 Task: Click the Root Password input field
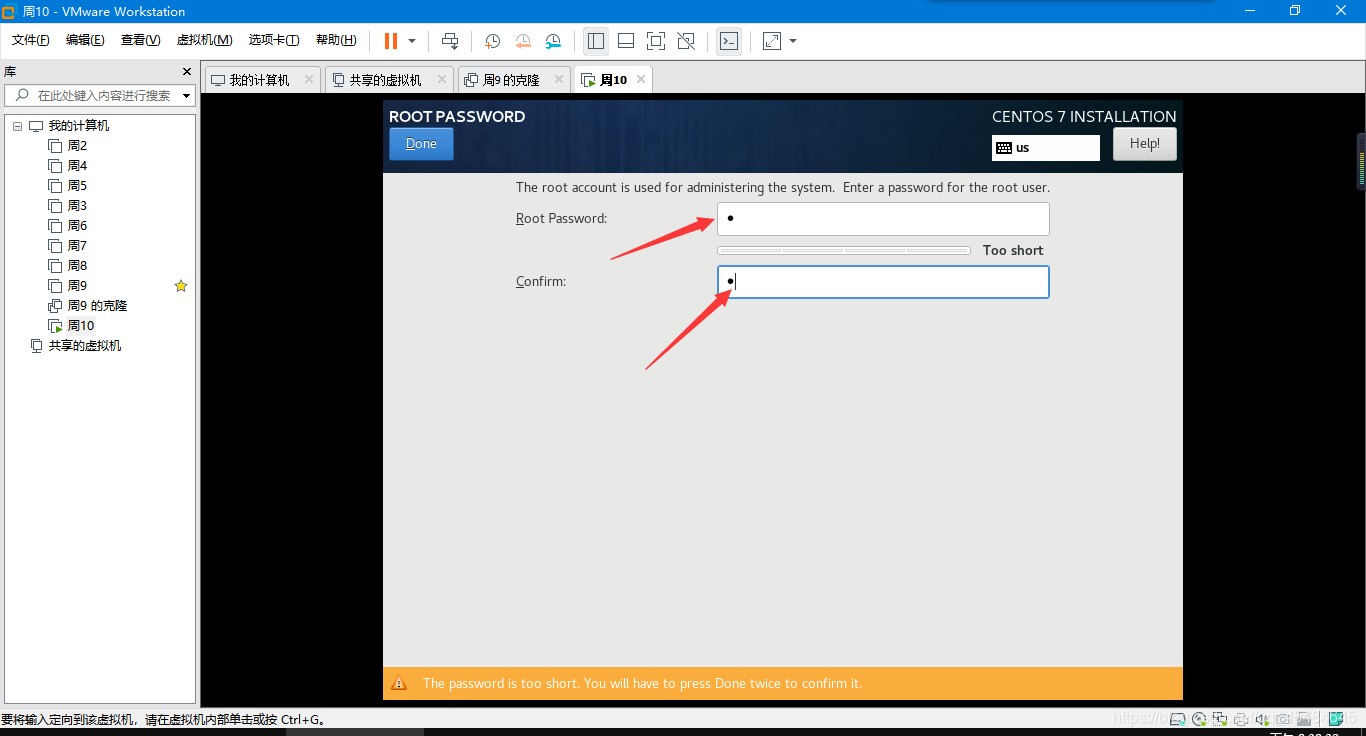[883, 218]
